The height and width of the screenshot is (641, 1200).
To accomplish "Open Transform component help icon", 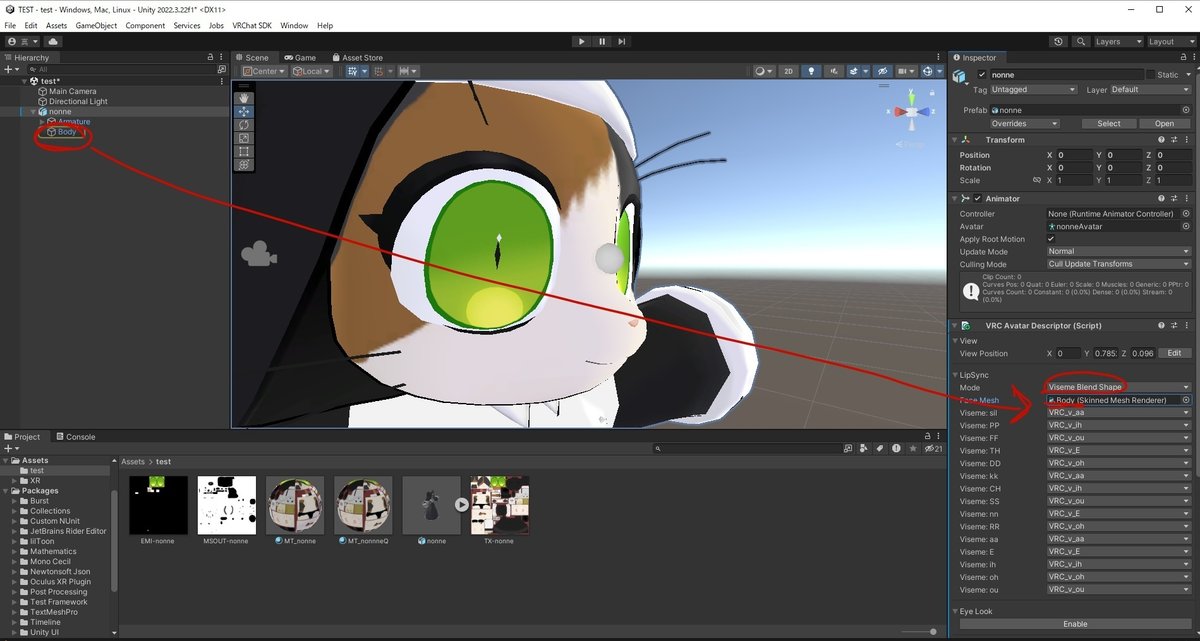I will [x=1162, y=140].
